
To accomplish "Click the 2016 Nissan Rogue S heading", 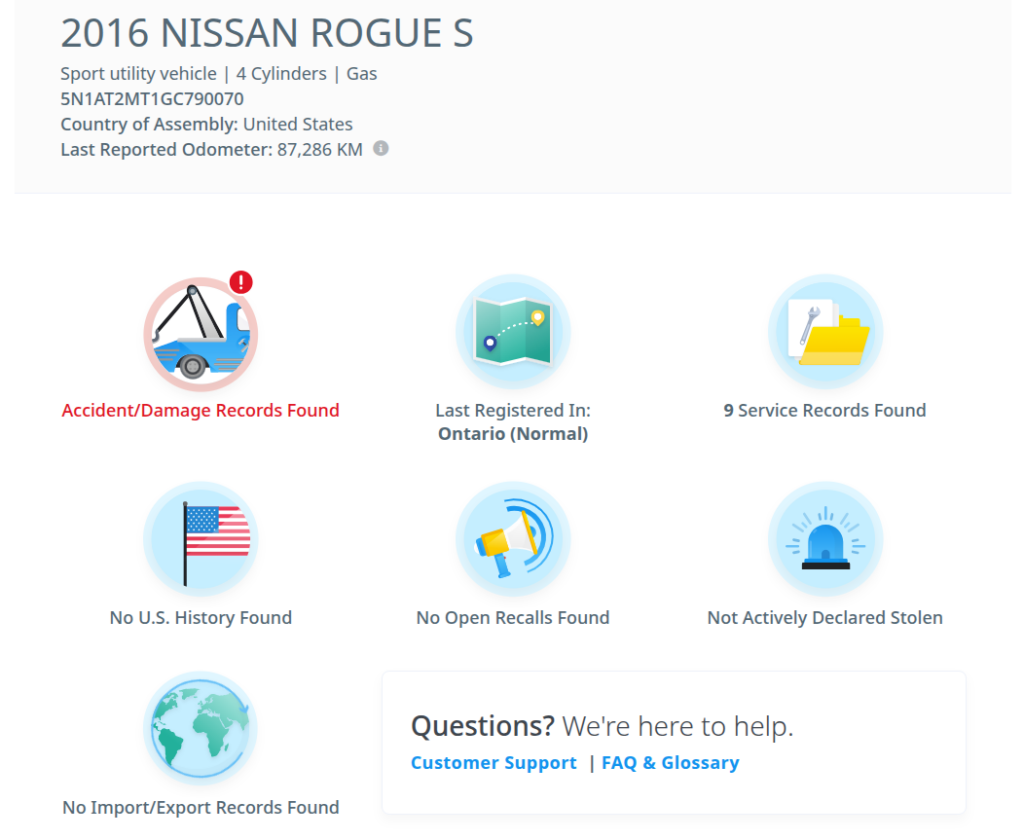I will [x=267, y=34].
